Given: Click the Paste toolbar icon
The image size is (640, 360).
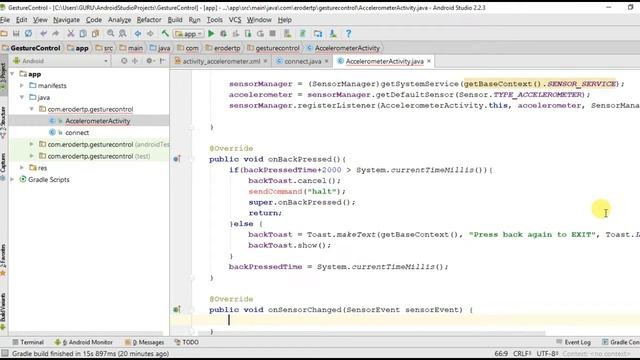Looking at the screenshot, I should point(95,33).
